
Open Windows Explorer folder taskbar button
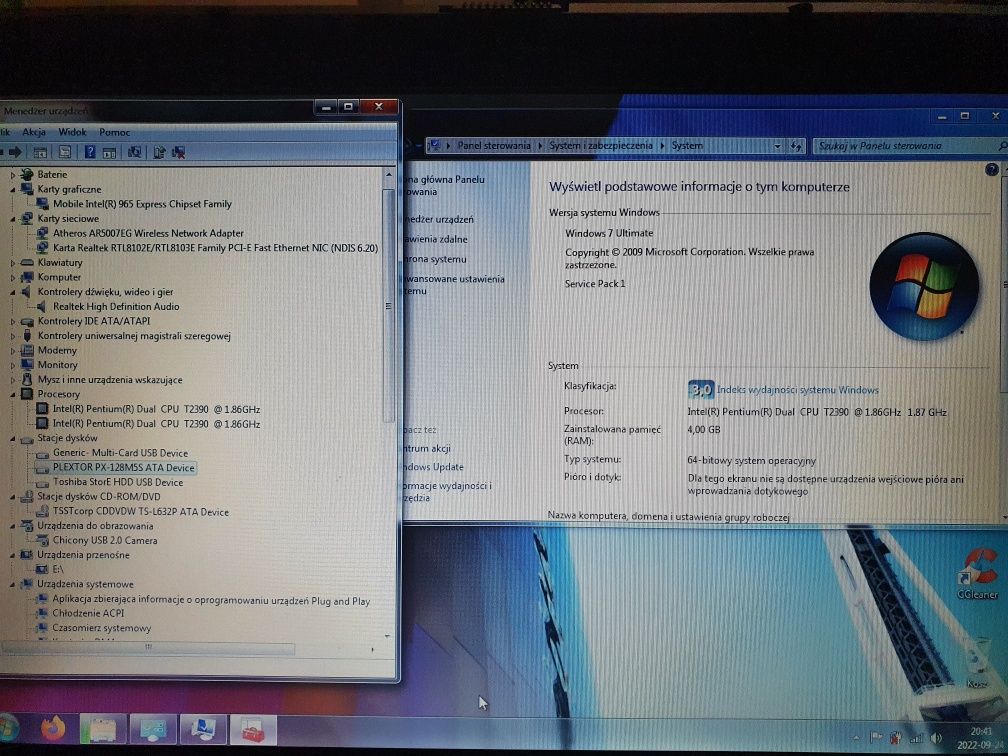[103, 730]
